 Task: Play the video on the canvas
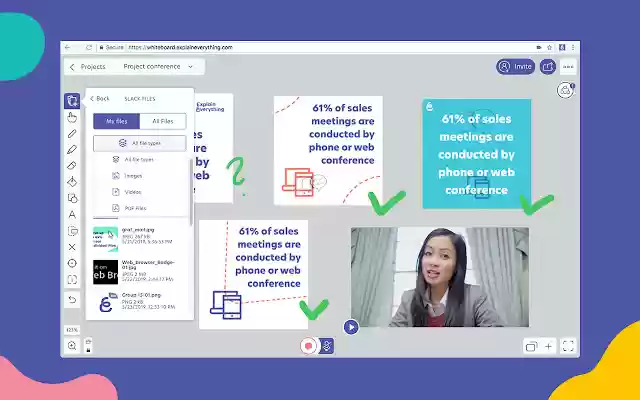(351, 326)
